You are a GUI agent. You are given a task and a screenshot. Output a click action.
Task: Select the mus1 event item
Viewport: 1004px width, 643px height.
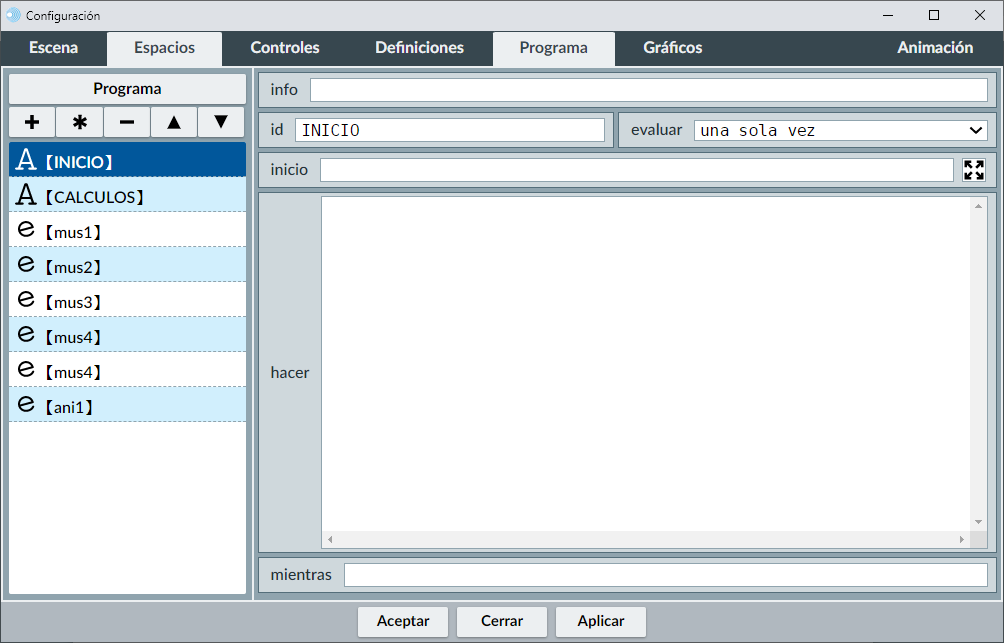127,232
